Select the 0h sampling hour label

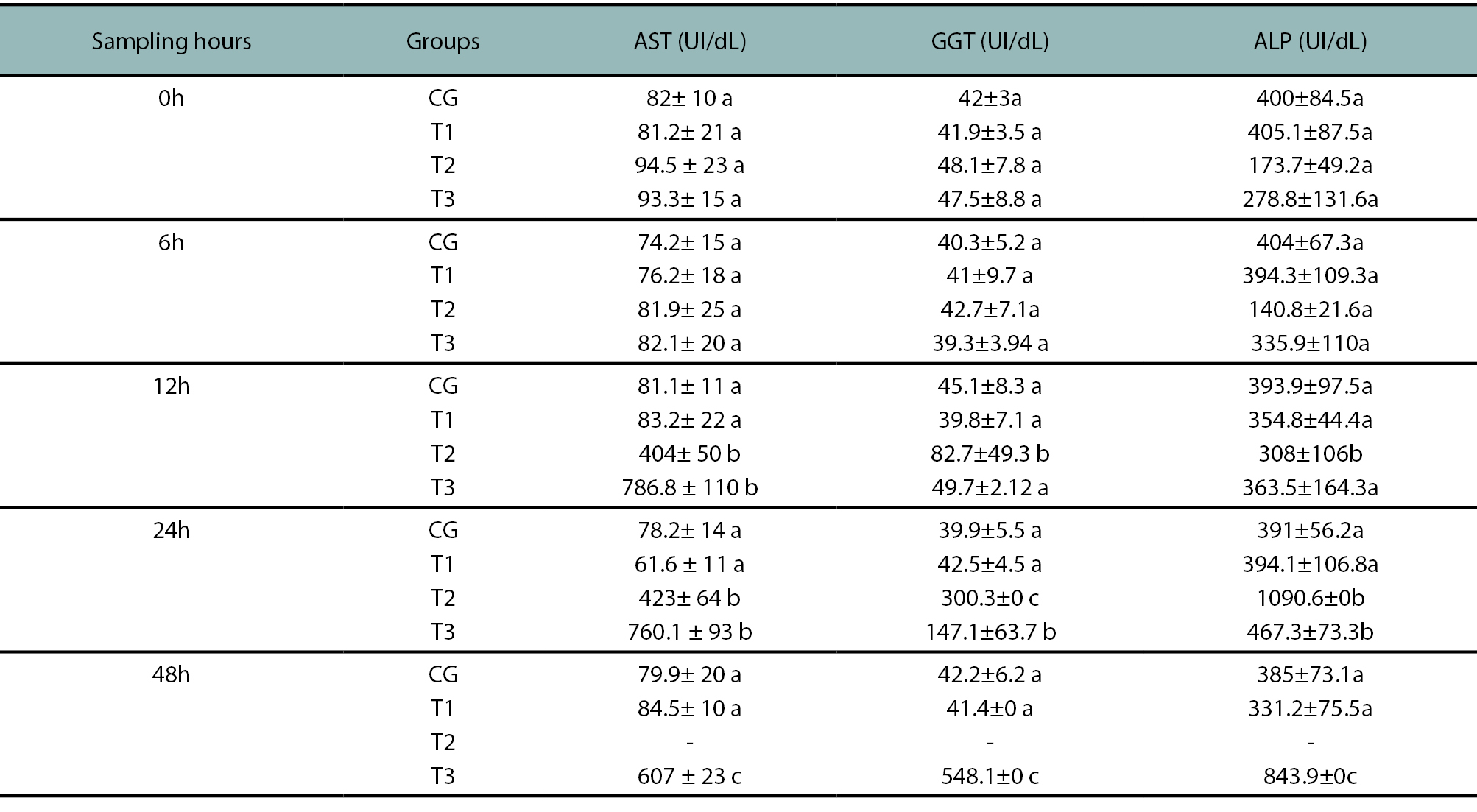pos(171,98)
